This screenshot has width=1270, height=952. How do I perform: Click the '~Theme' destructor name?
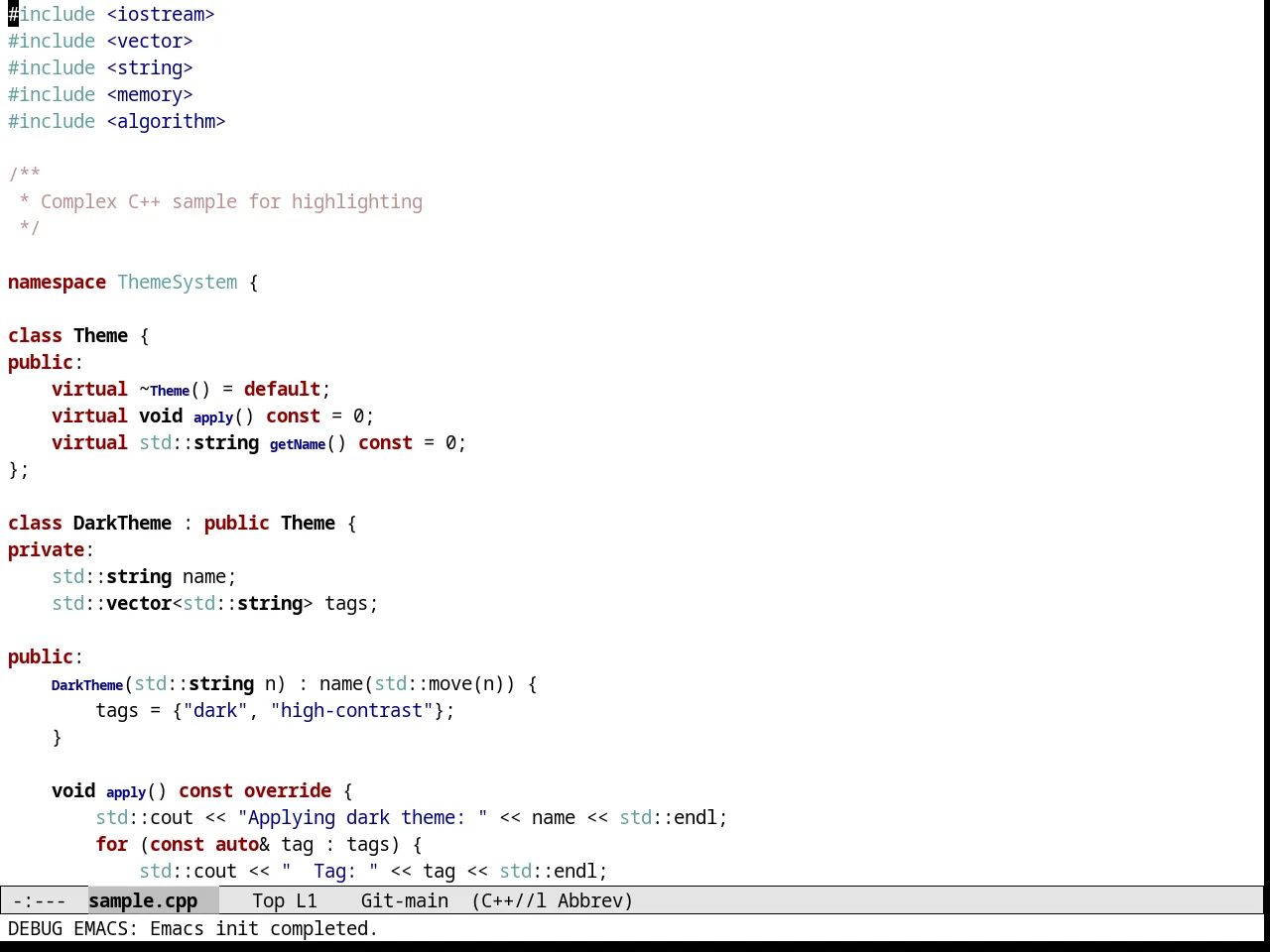coord(165,390)
